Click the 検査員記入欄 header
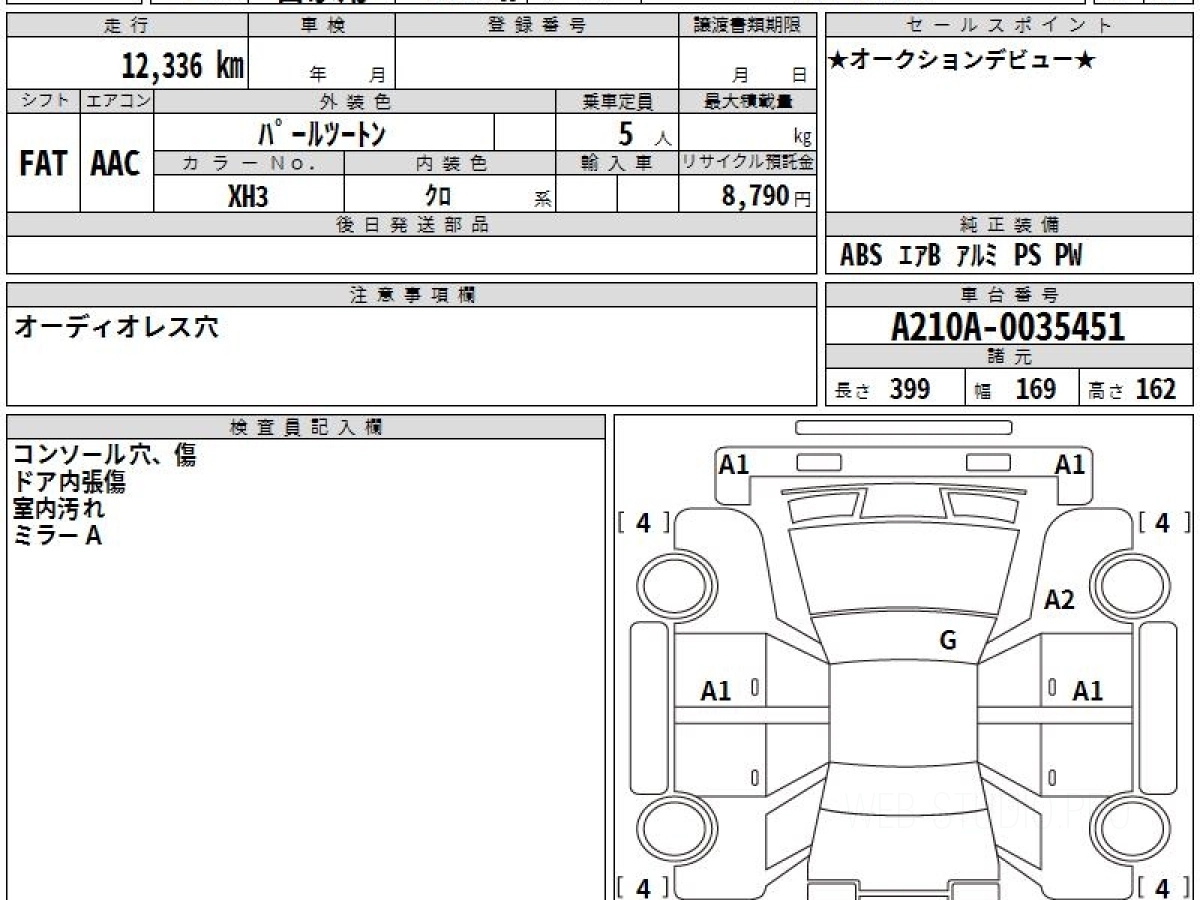 [306, 427]
